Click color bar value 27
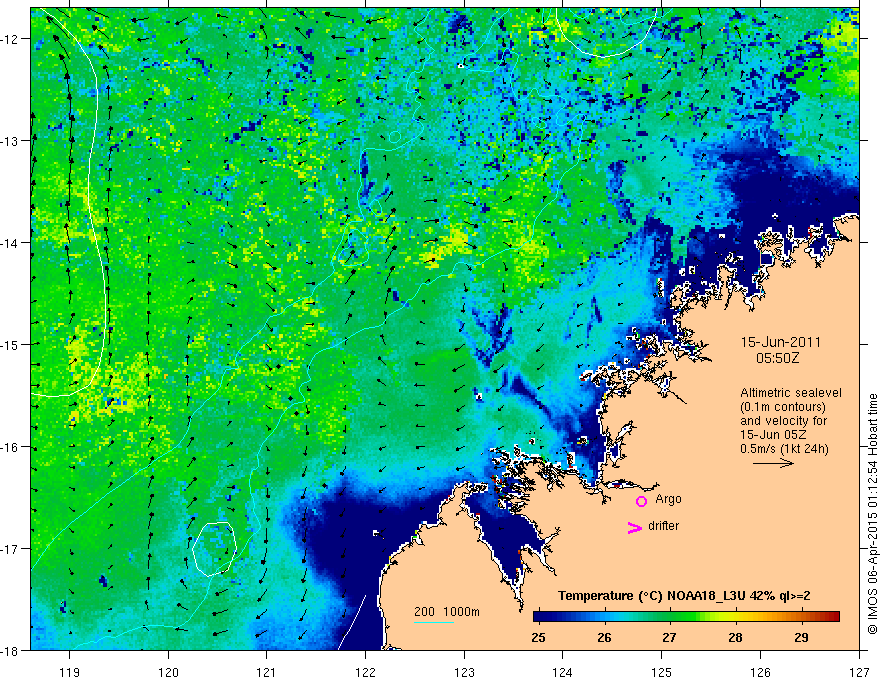This screenshot has height=680, width=880. click(x=669, y=637)
